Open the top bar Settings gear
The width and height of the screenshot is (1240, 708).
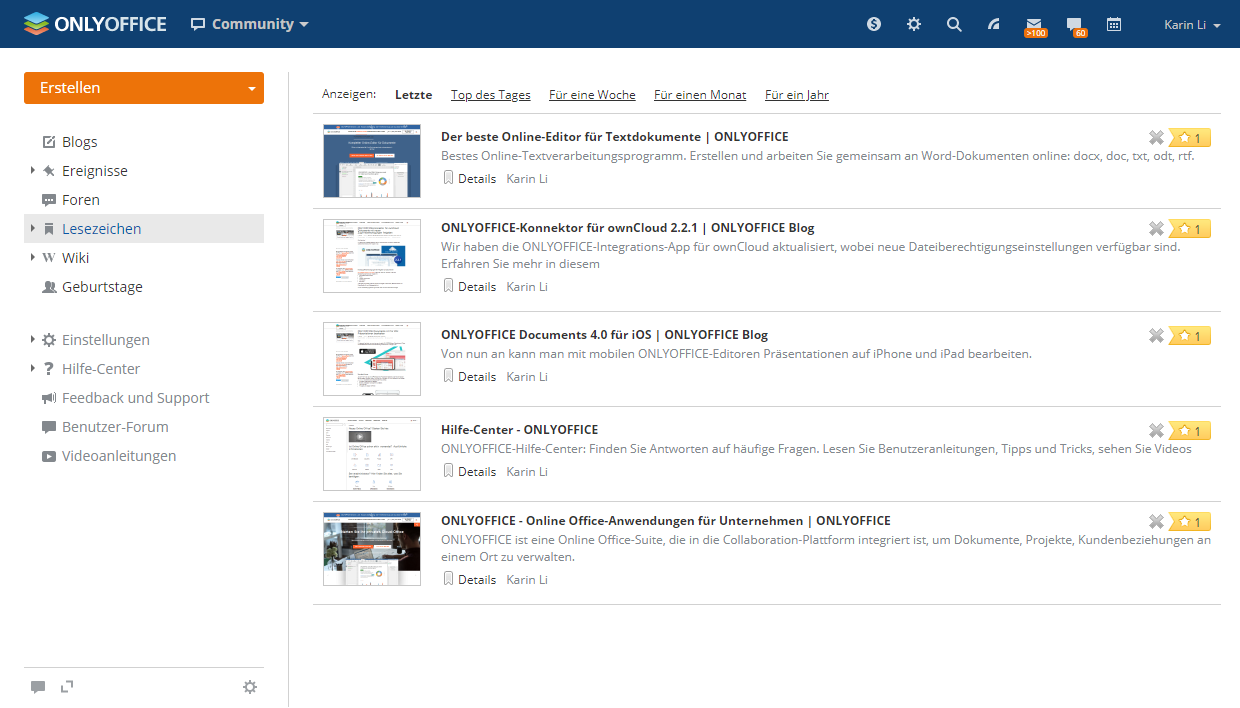click(x=914, y=24)
